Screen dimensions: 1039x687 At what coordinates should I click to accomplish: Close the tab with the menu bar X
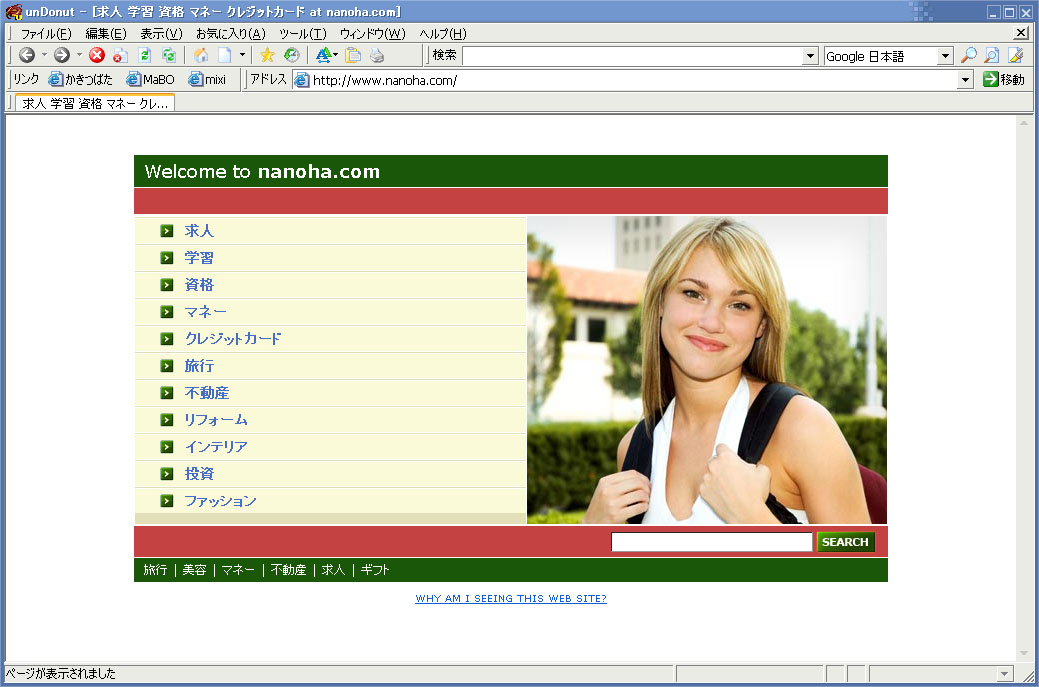point(1021,32)
